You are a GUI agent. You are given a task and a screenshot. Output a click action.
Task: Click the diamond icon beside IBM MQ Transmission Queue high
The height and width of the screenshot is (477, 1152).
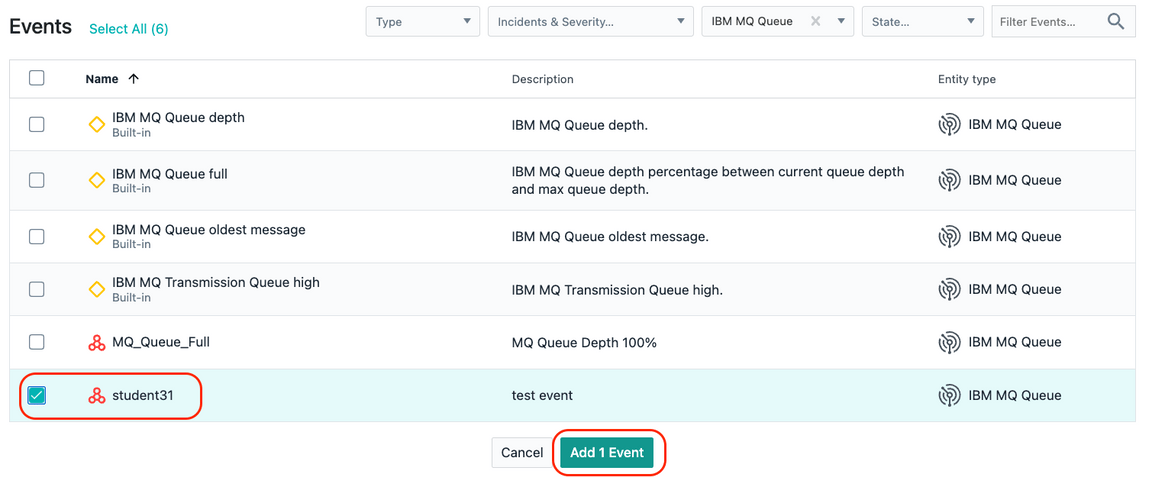pyautogui.click(x=96, y=290)
